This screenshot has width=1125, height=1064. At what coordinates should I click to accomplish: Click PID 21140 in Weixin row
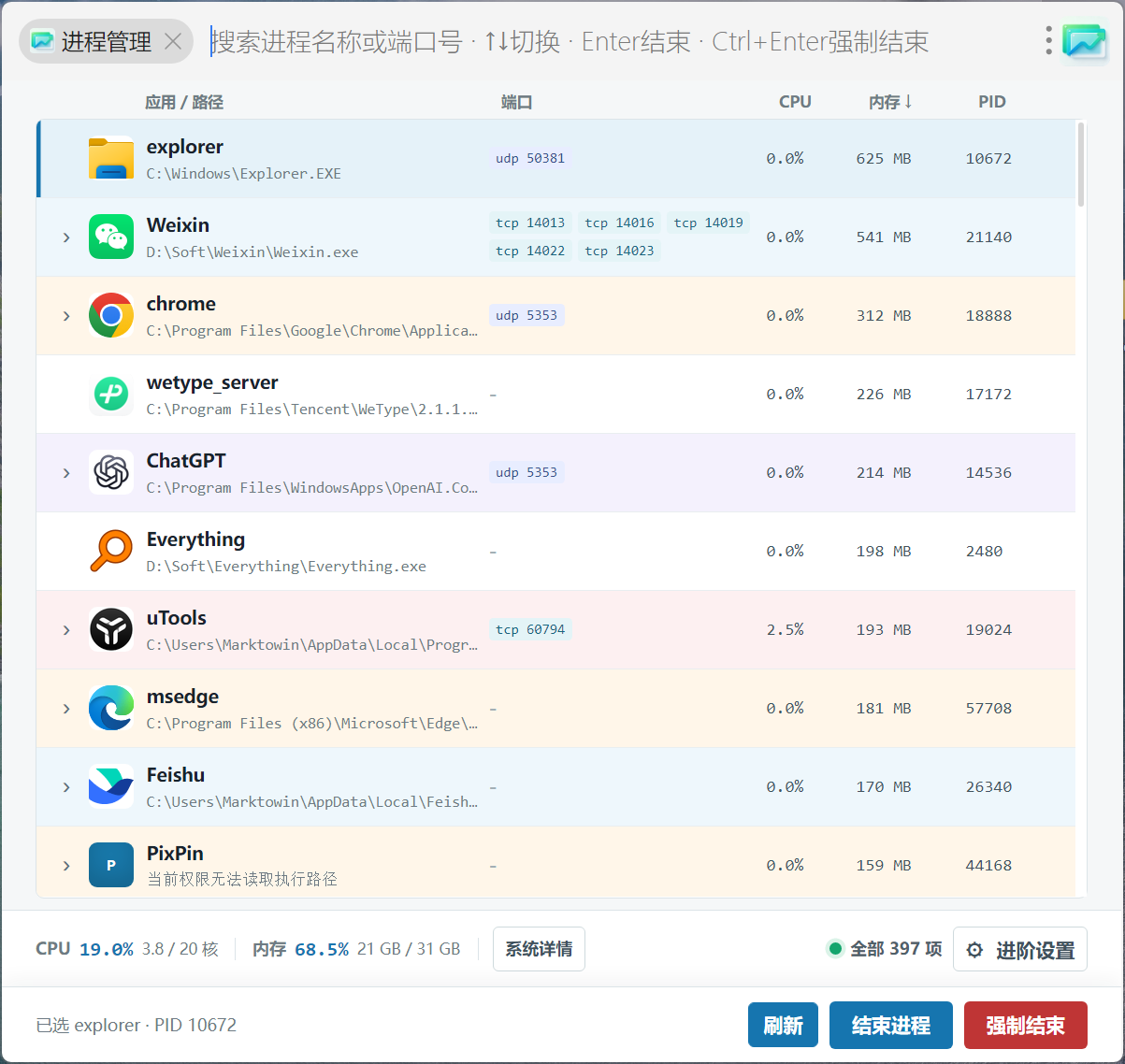pyautogui.click(x=988, y=237)
